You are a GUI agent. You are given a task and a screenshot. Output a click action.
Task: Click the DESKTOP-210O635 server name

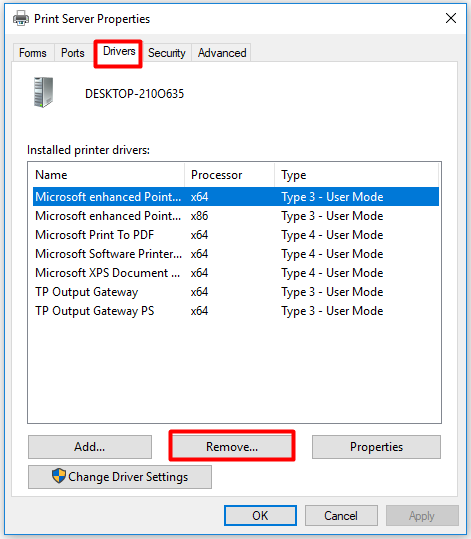coord(134,94)
